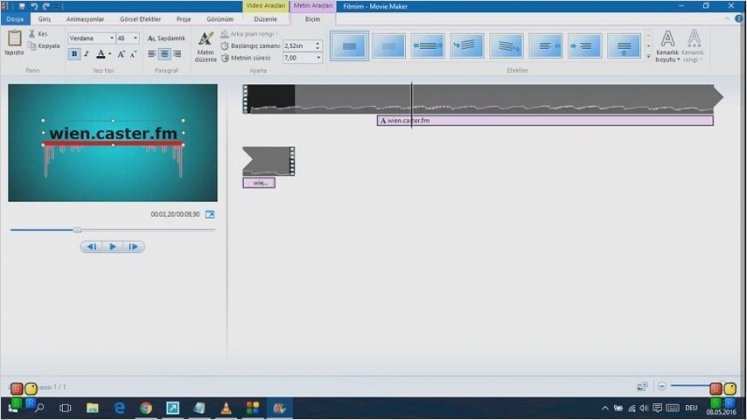Open Microsoft Edge from taskbar
The image size is (747, 420).
[119, 408]
